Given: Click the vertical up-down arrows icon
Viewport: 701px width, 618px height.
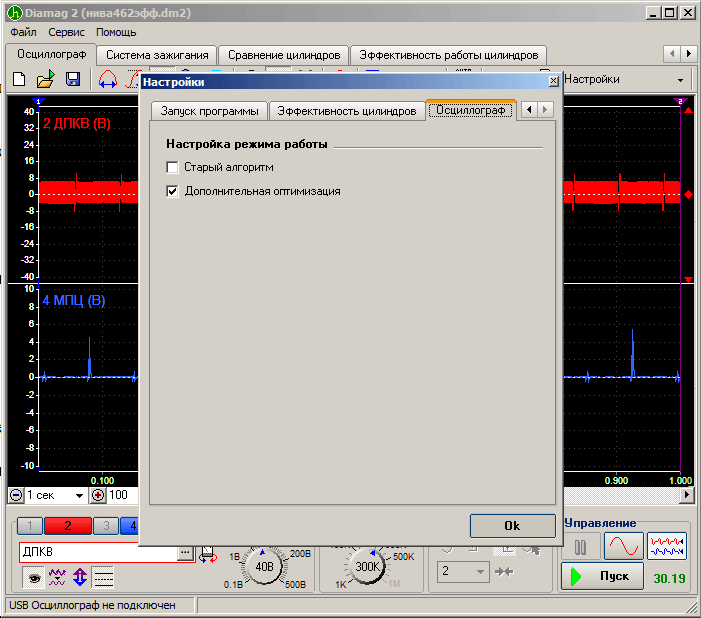Looking at the screenshot, I should click(80, 577).
